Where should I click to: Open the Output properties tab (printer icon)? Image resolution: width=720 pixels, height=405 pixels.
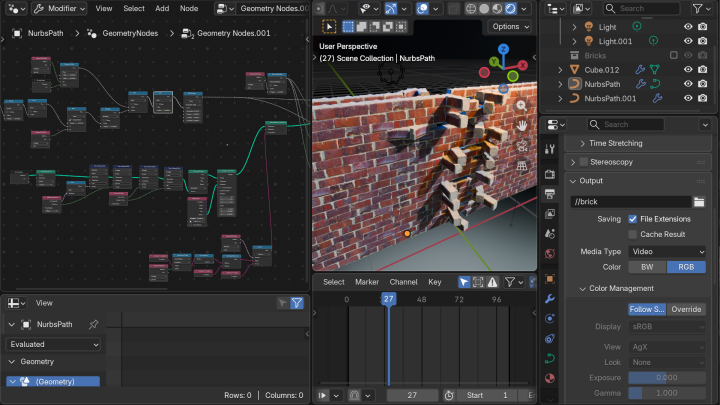tap(549, 194)
